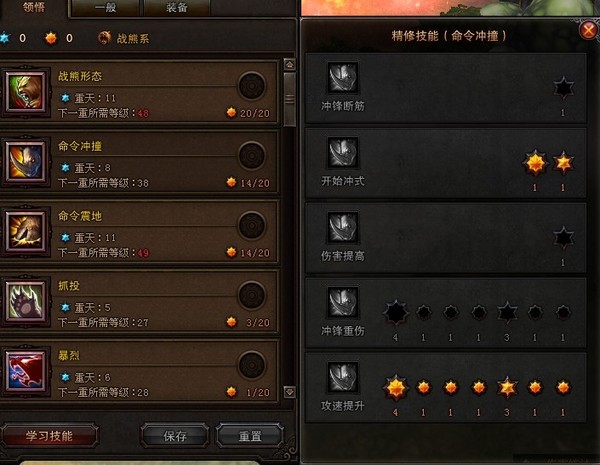Image resolution: width=600 pixels, height=465 pixels.
Task: Click the 伤害提高 refinement icon
Action: (x=343, y=228)
